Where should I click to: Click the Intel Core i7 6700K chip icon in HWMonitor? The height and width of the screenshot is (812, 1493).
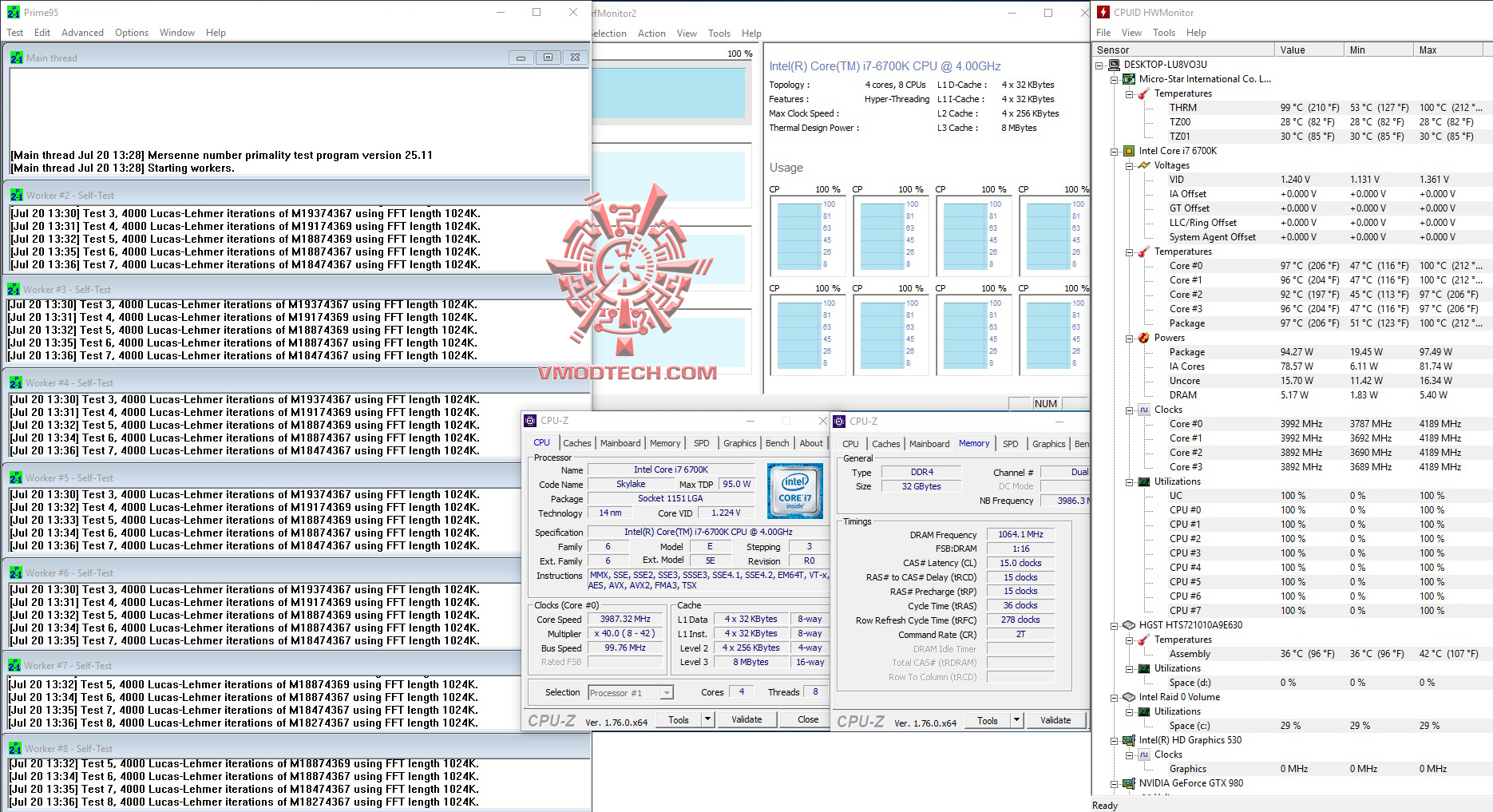(x=1129, y=151)
